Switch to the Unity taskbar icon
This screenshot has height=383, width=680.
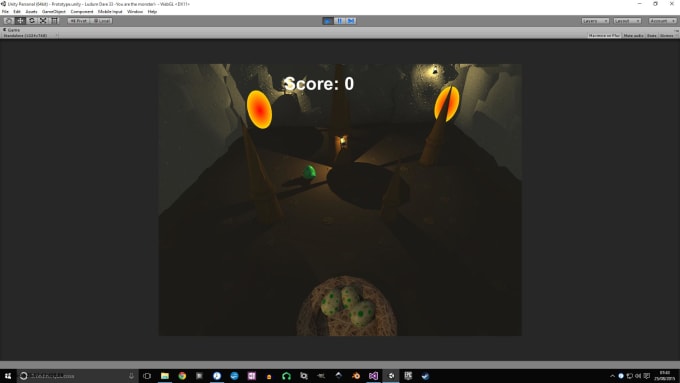tap(391, 376)
